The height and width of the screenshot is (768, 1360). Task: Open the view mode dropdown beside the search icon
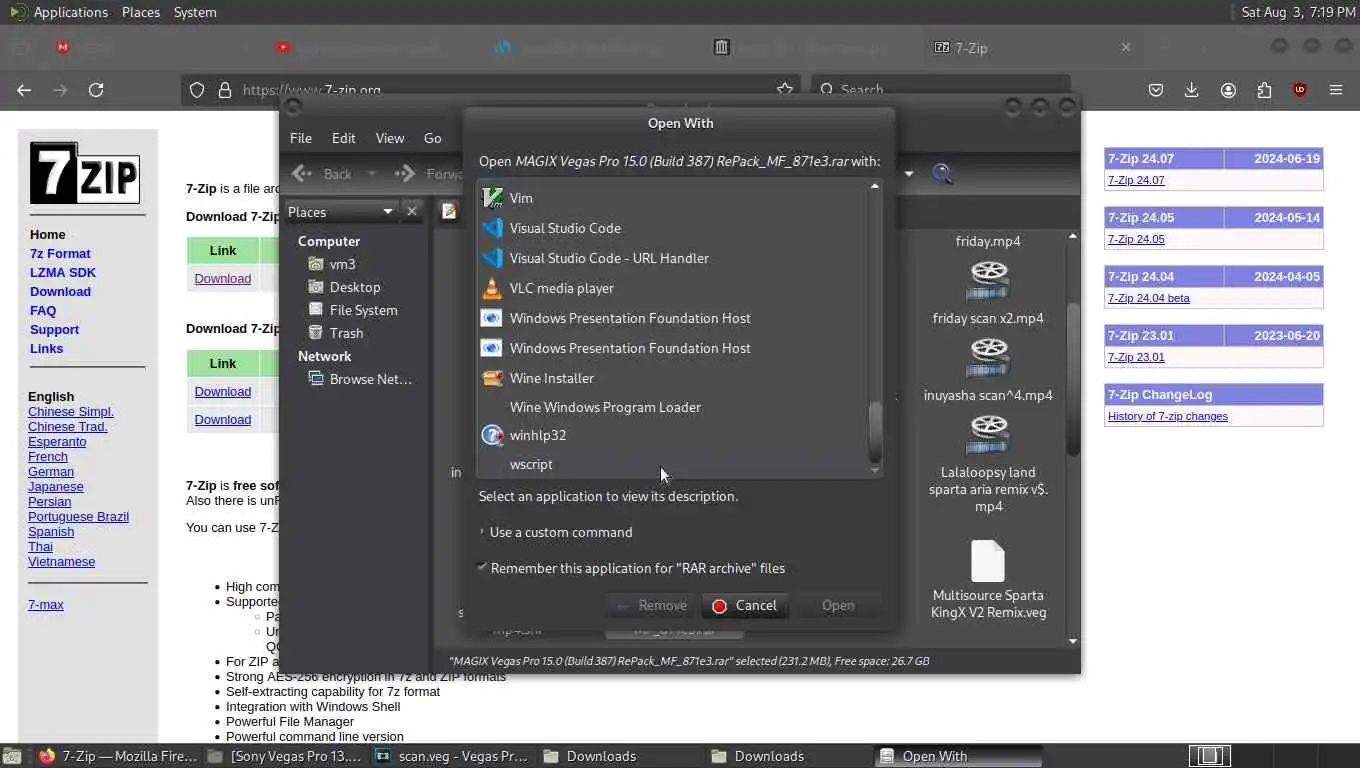(909, 173)
